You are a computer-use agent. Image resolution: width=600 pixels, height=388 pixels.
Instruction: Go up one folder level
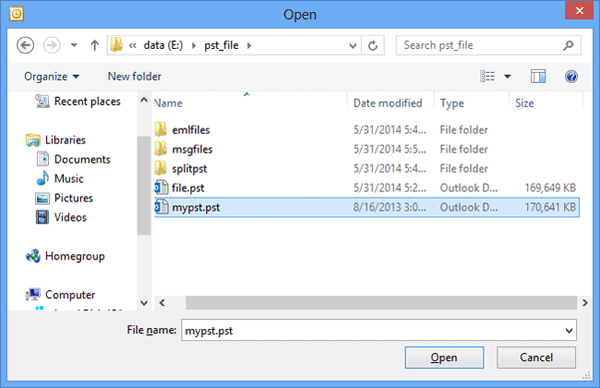click(x=95, y=46)
